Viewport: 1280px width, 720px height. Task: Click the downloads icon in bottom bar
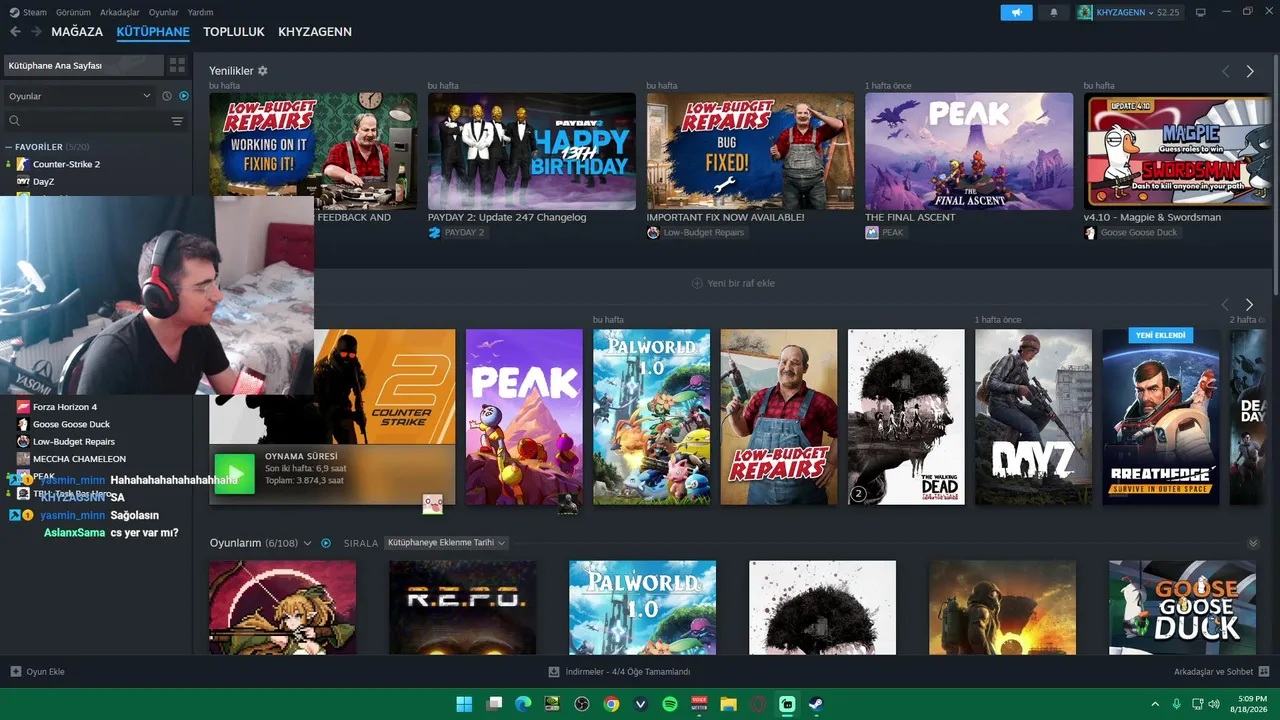click(x=554, y=672)
